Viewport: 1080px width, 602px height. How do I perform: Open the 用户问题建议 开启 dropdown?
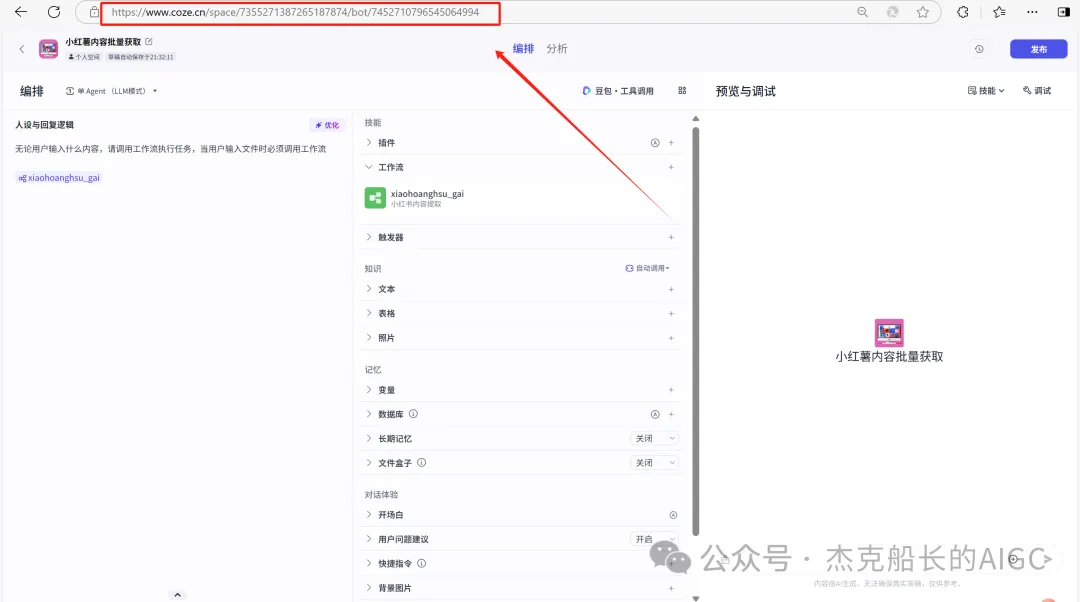[654, 539]
